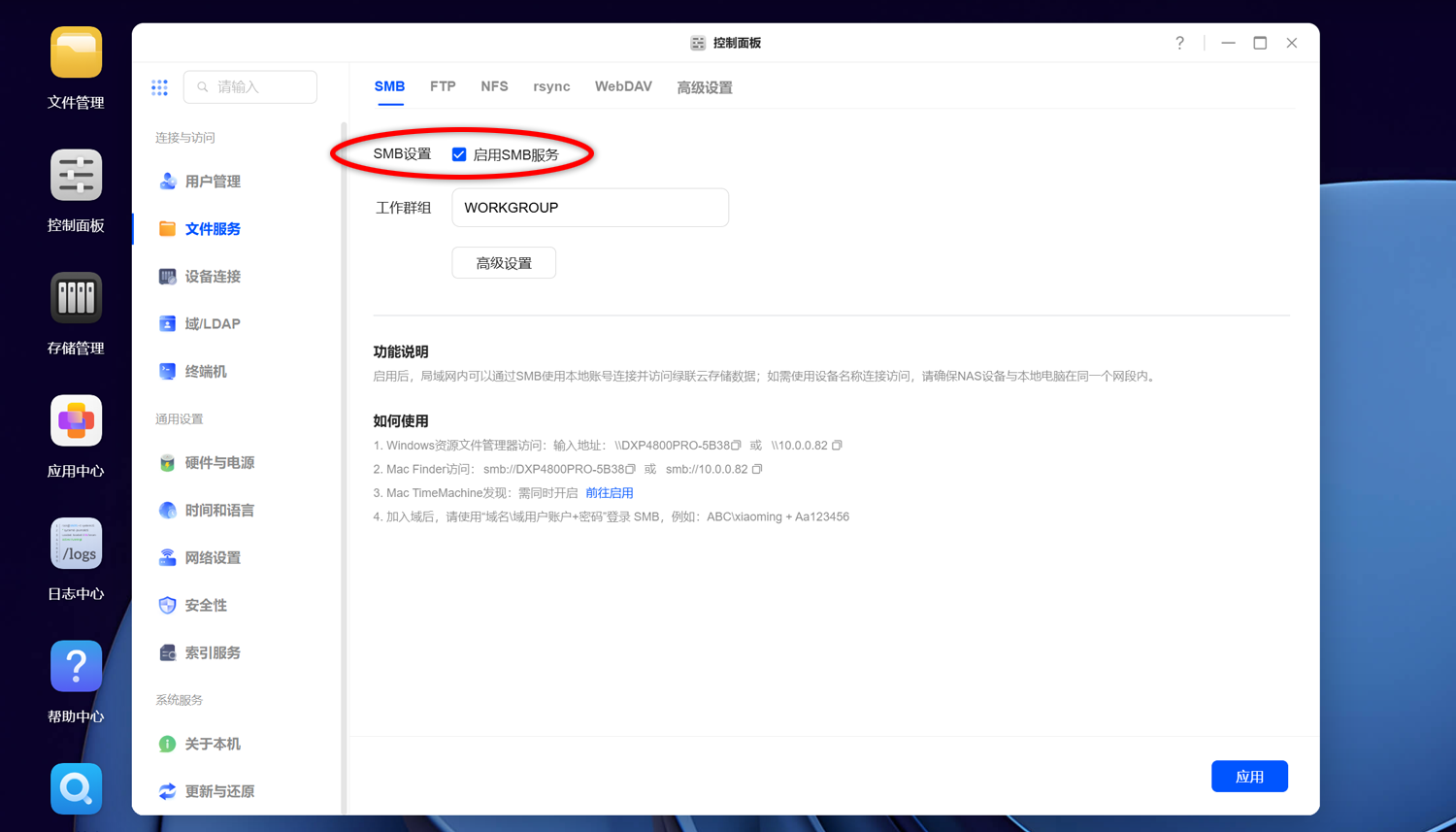Click the 高级设置 button under 工作群组
The image size is (1456, 832).
point(504,263)
